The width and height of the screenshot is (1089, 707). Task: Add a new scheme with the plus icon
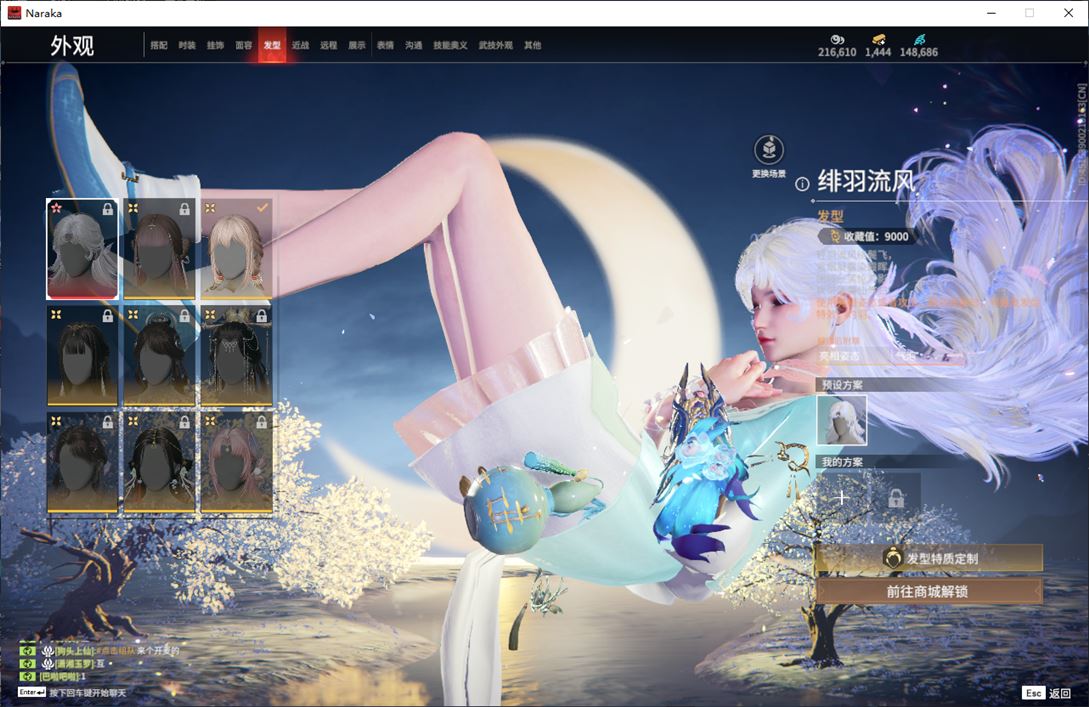842,497
